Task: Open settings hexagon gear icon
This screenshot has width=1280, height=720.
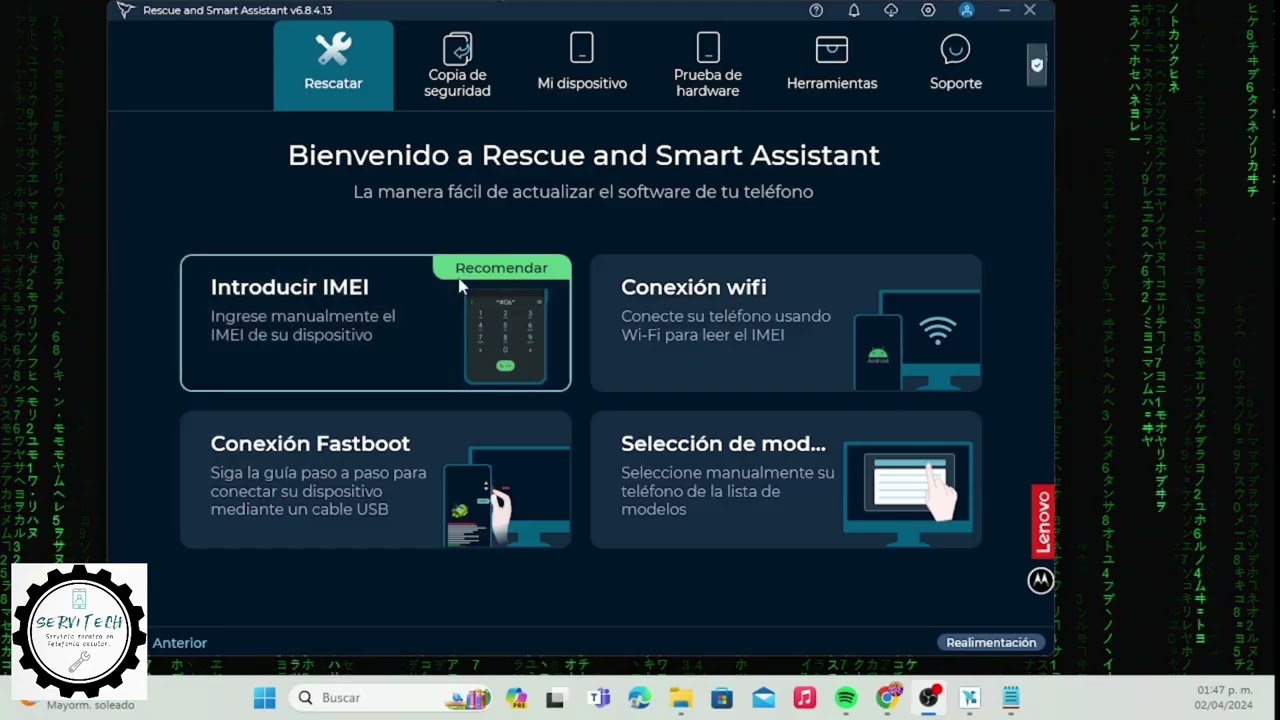Action: coord(928,10)
